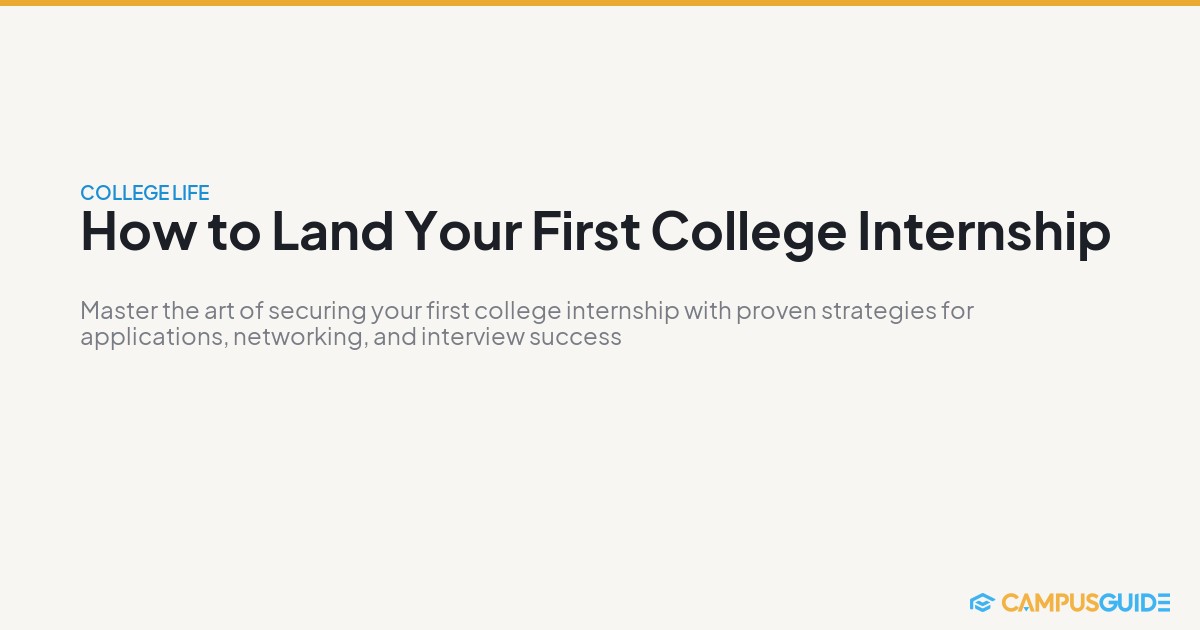Open the CAMPUSGUIDE logo text
The image size is (1200, 630).
(1086, 602)
